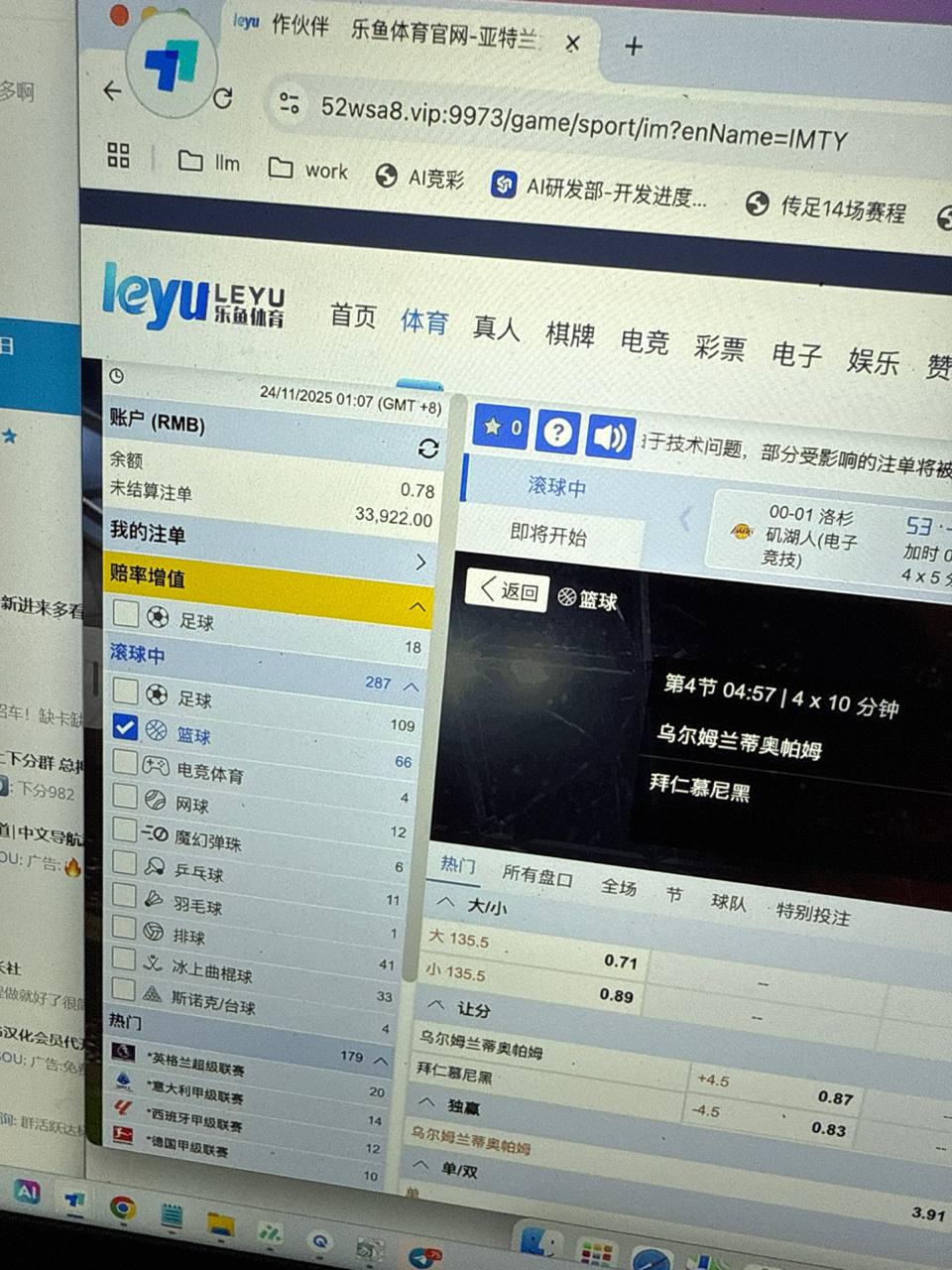Check the 电竞体育 esports checkbox

(x=125, y=762)
